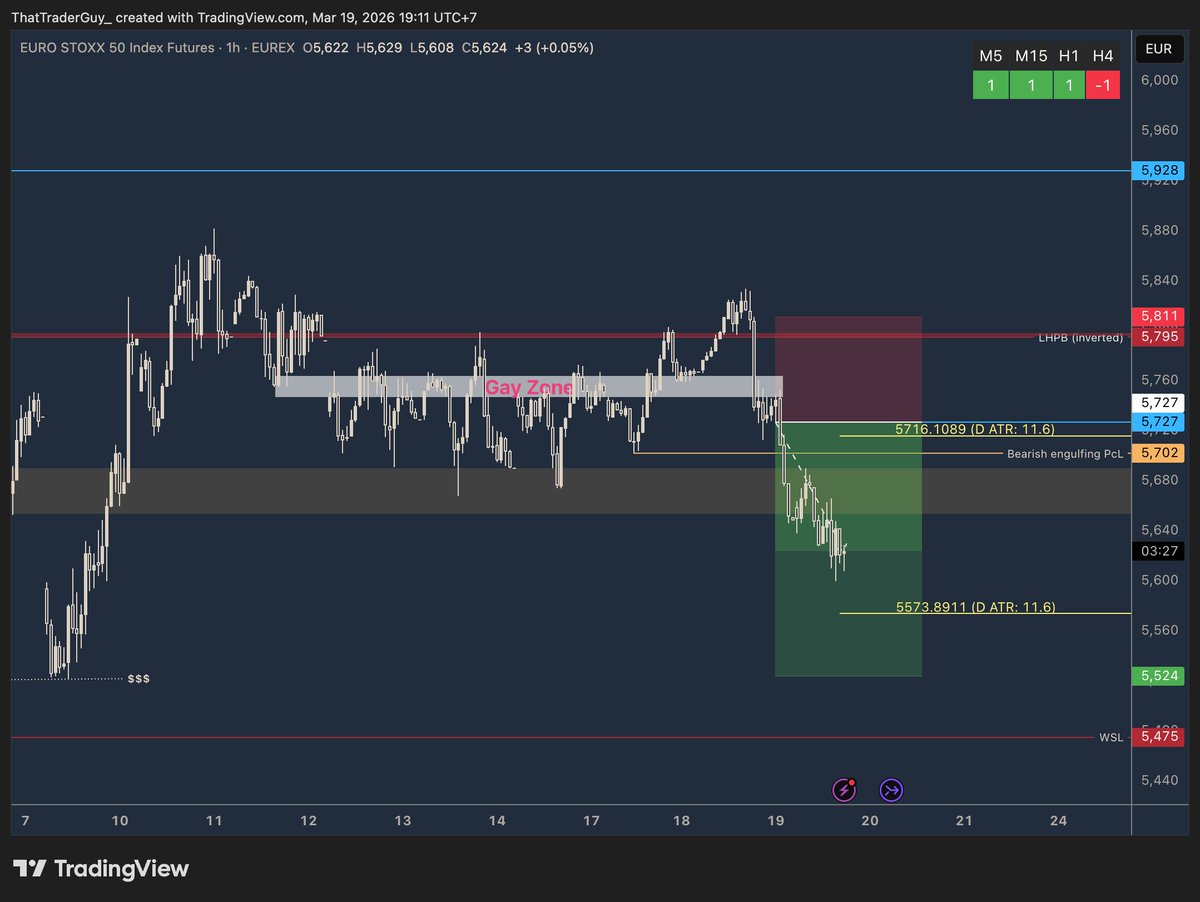The height and width of the screenshot is (902, 1200).
Task: Click the blue 5,928 price label on the axis
Action: (x=1158, y=170)
